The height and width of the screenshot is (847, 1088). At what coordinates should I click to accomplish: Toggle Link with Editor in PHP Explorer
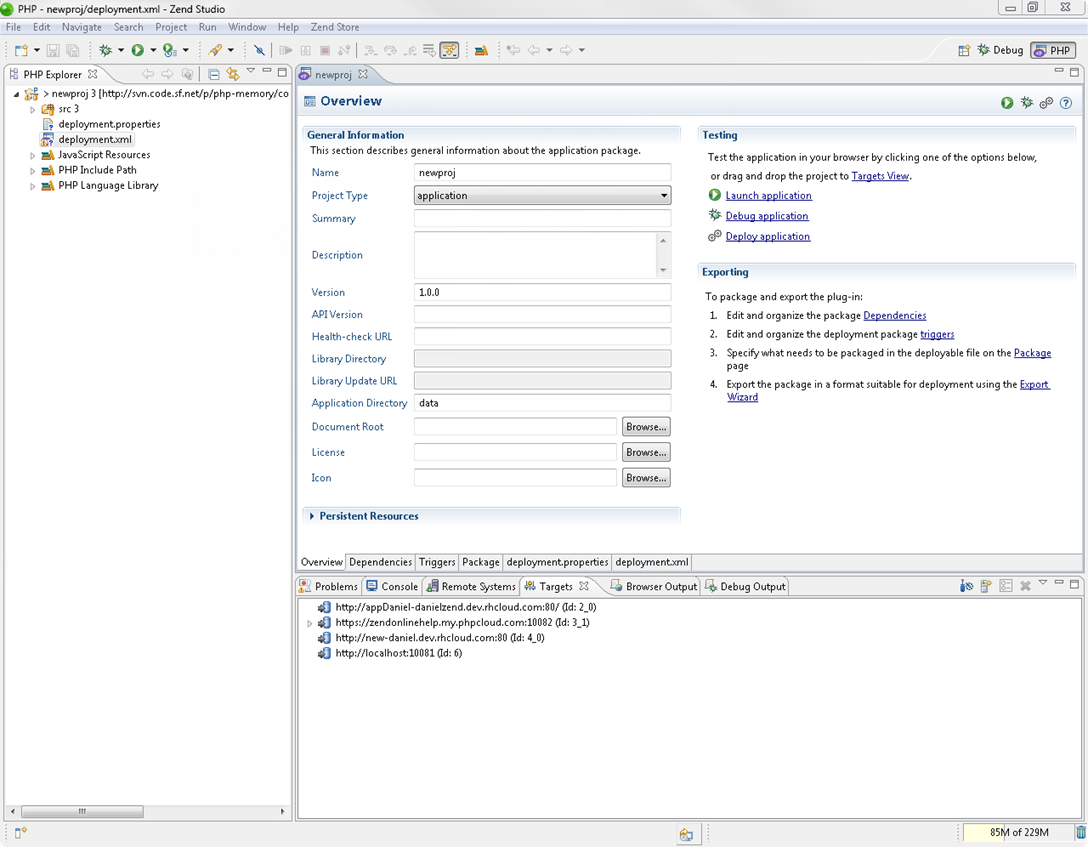coord(232,74)
